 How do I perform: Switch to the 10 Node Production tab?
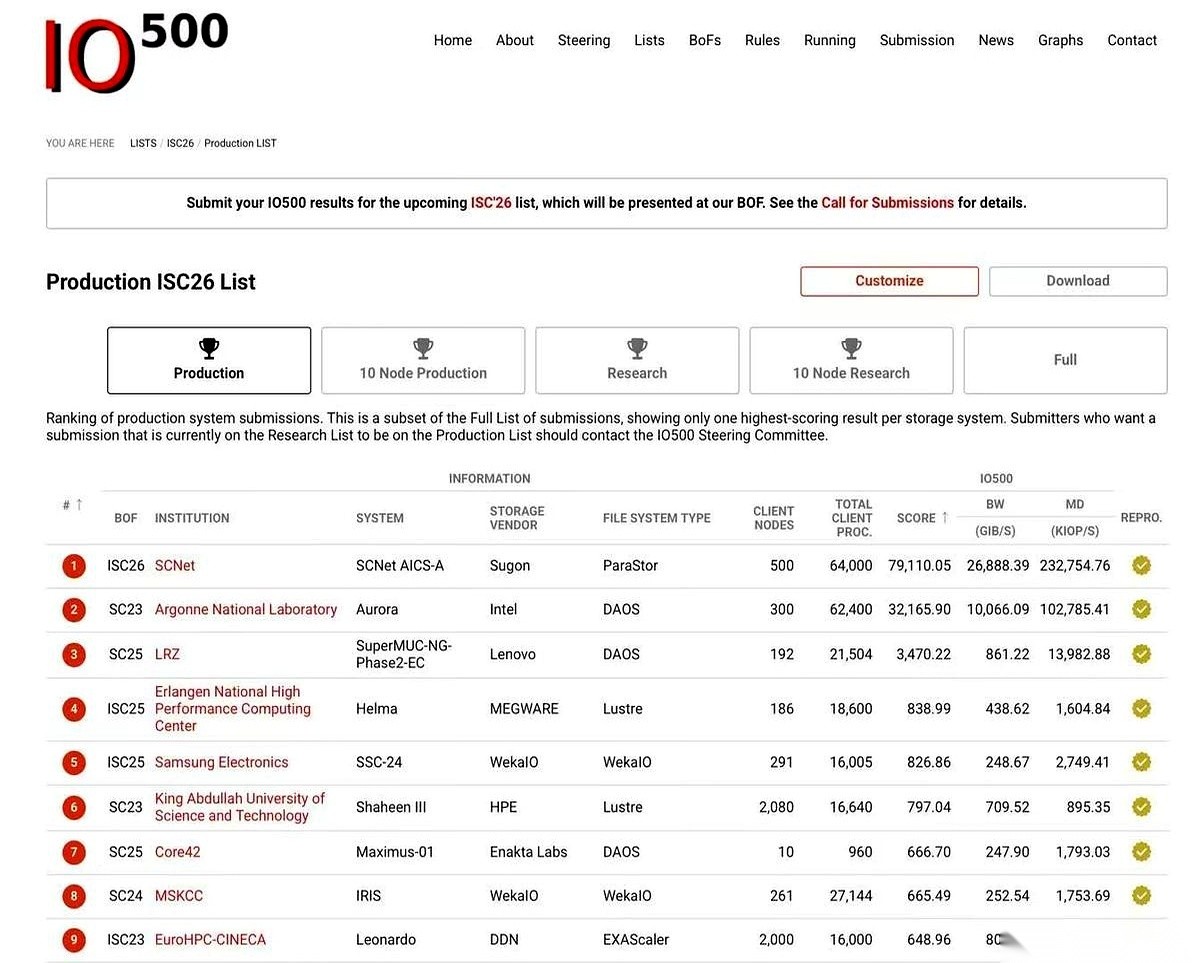[423, 360]
